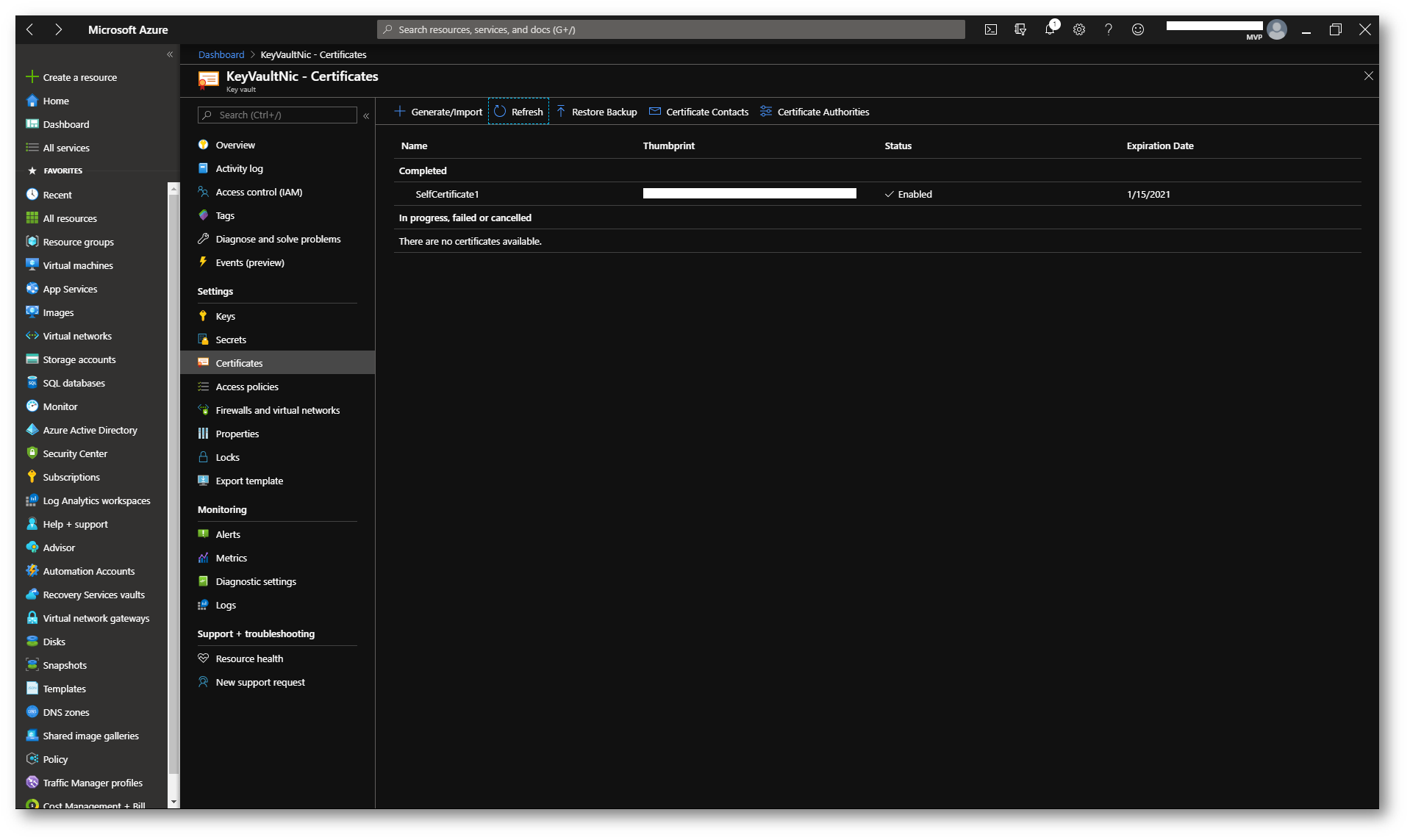This screenshot has width=1410, height=840.
Task: Go forward with the right arrow
Action: (58, 29)
